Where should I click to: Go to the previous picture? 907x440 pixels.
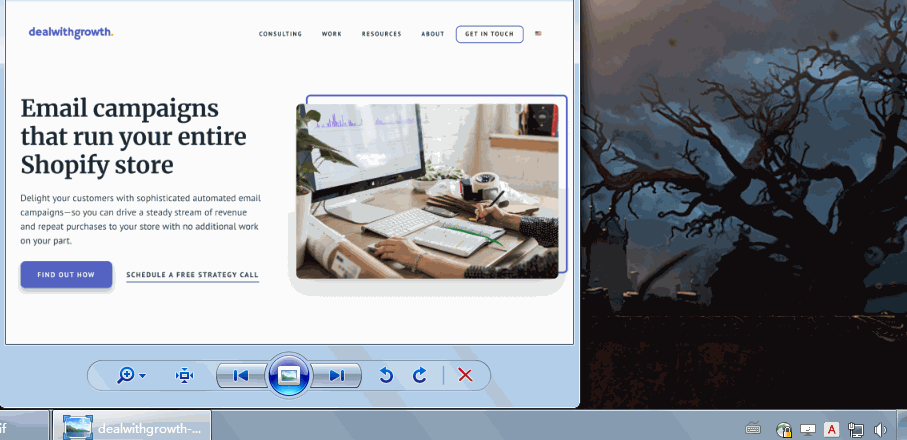pyautogui.click(x=241, y=376)
